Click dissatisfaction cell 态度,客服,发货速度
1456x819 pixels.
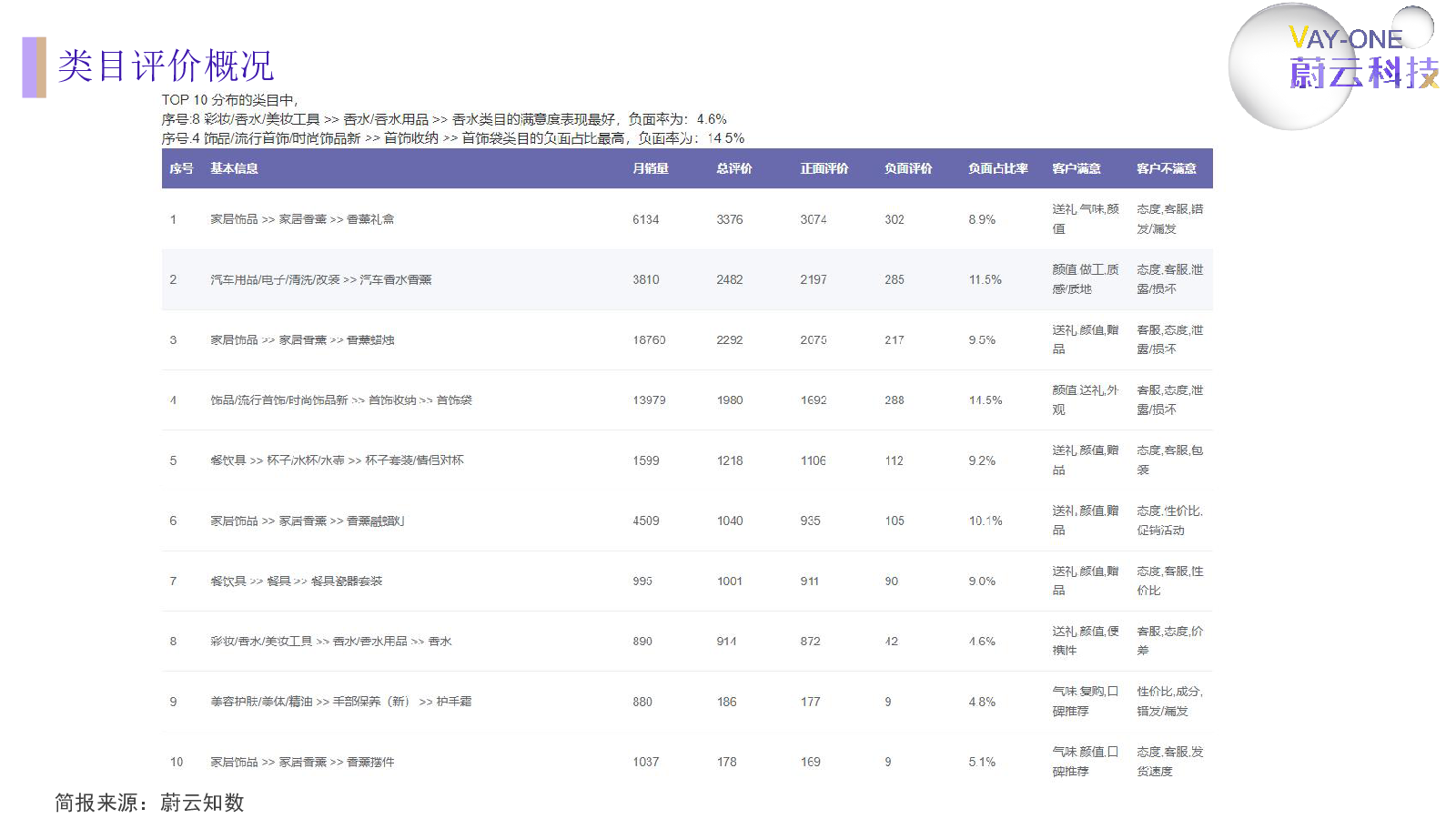click(x=1170, y=762)
